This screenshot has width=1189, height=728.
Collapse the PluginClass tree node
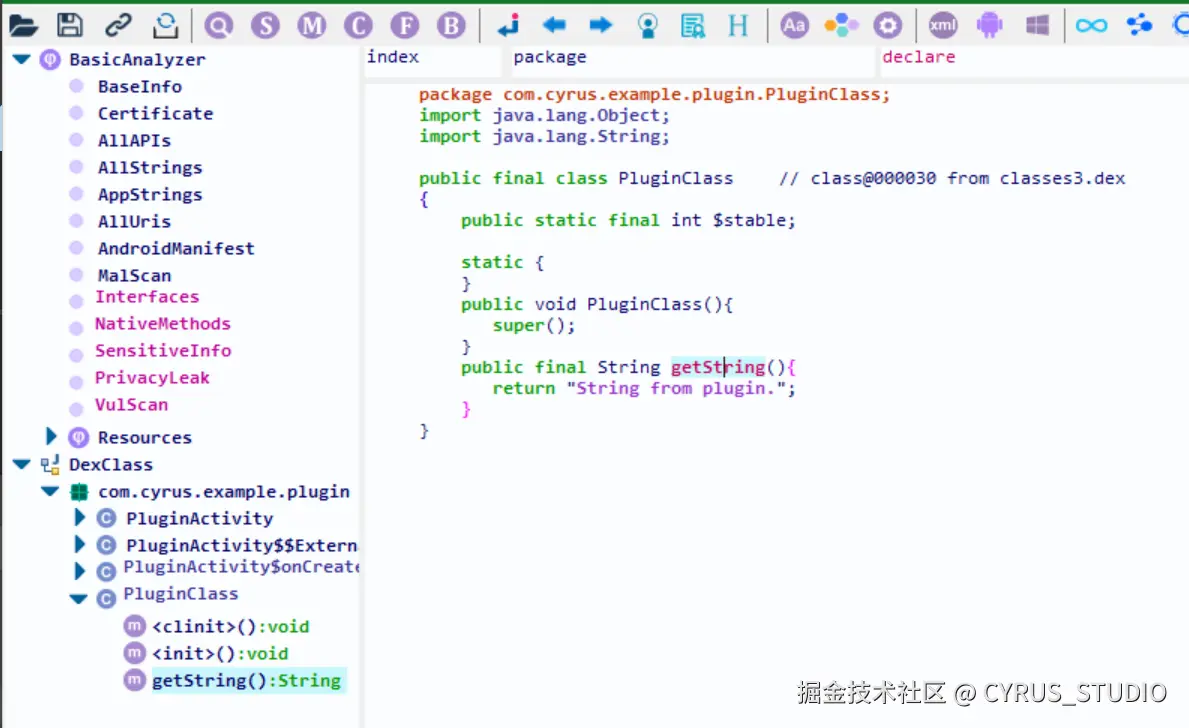78,598
